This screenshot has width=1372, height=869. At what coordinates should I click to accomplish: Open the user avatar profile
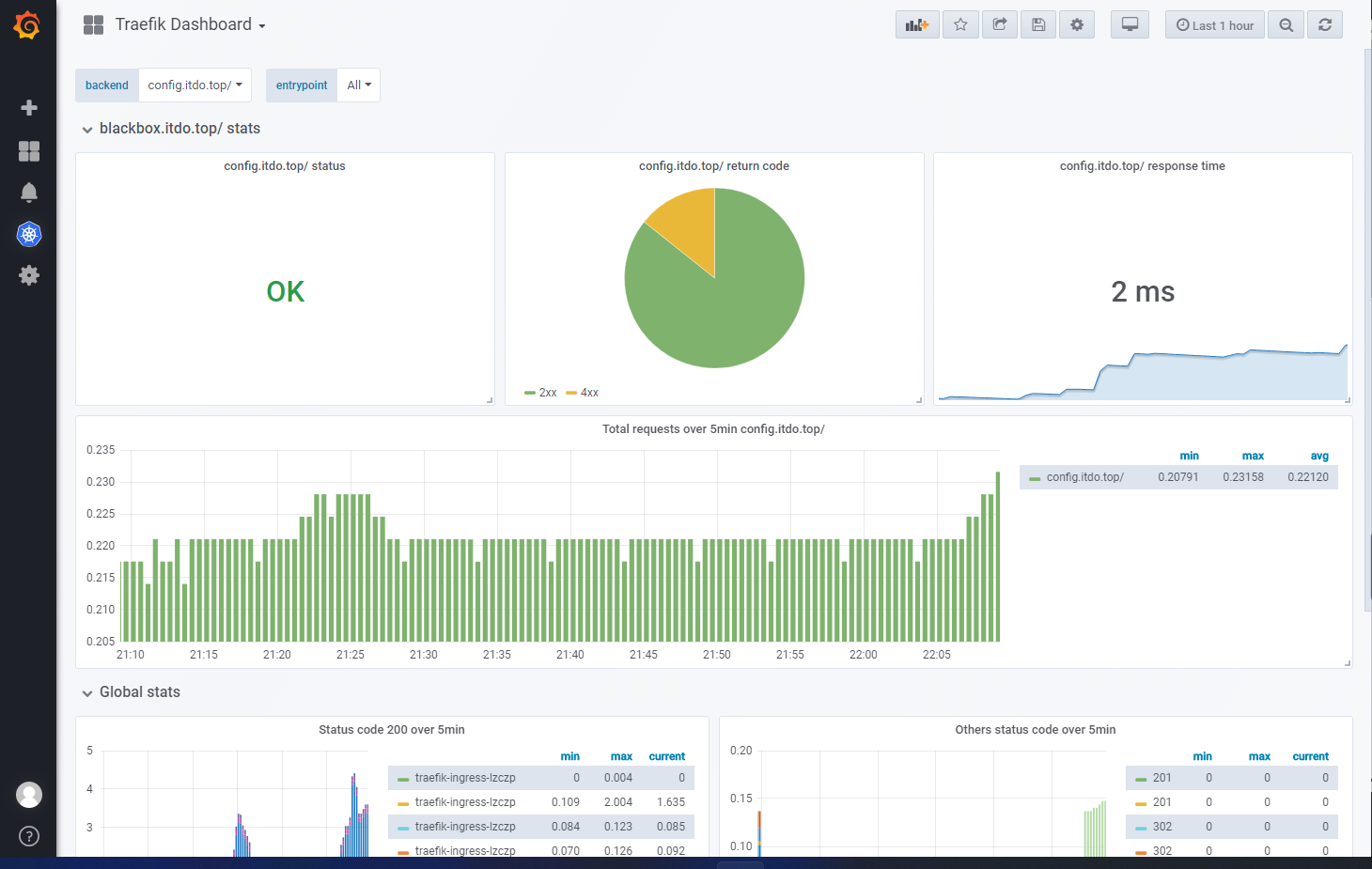click(29, 795)
